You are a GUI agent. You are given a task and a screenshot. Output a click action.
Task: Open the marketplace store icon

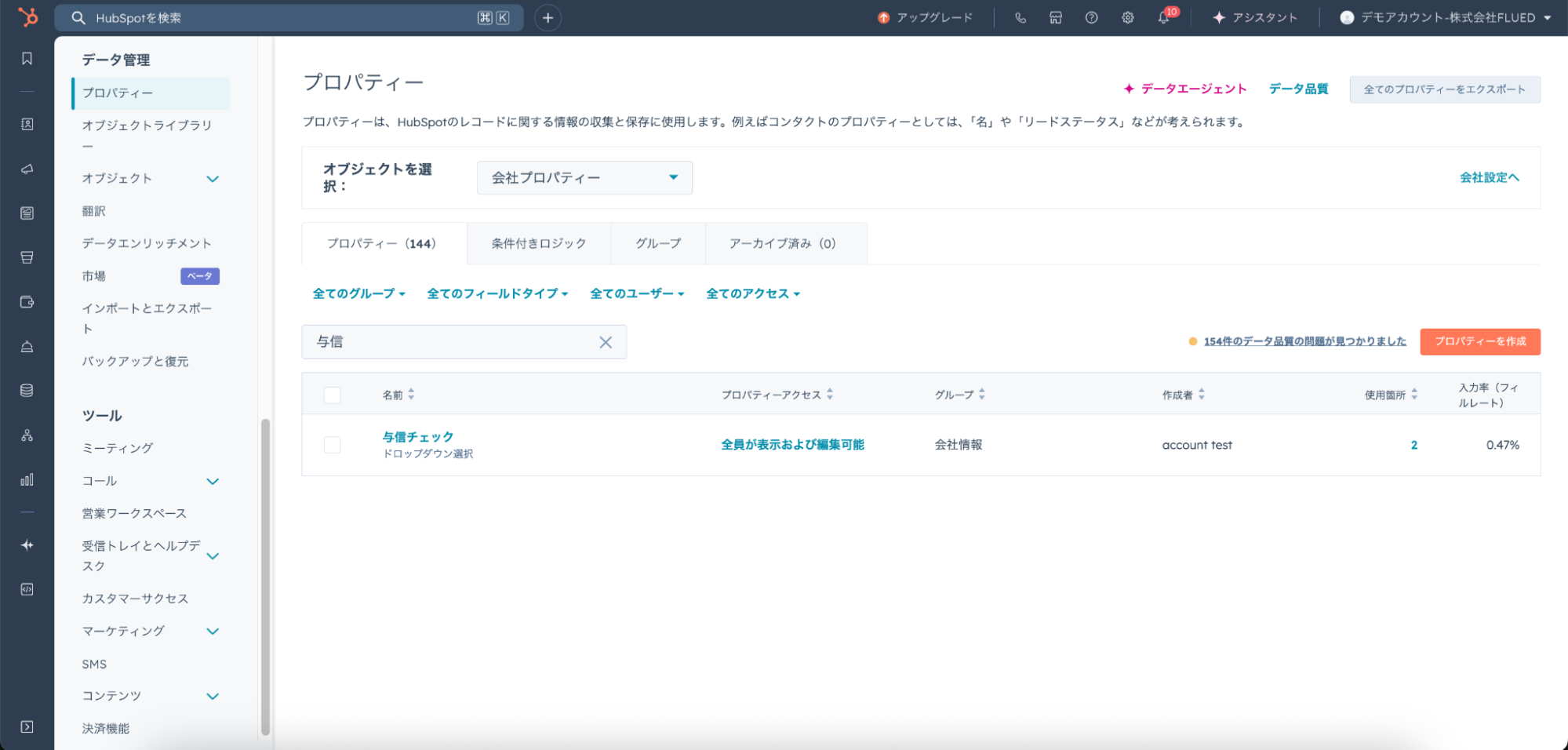click(x=1056, y=18)
